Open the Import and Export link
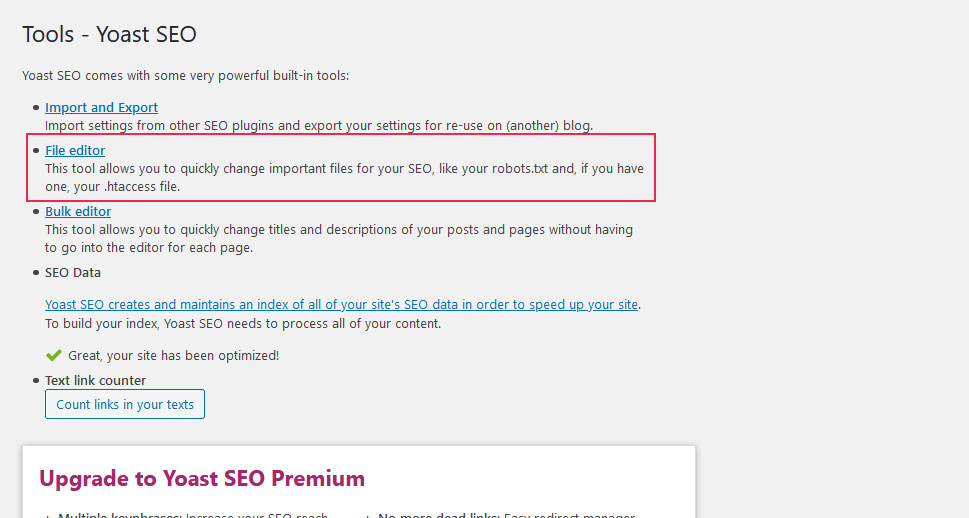The width and height of the screenshot is (969, 518). (x=101, y=108)
